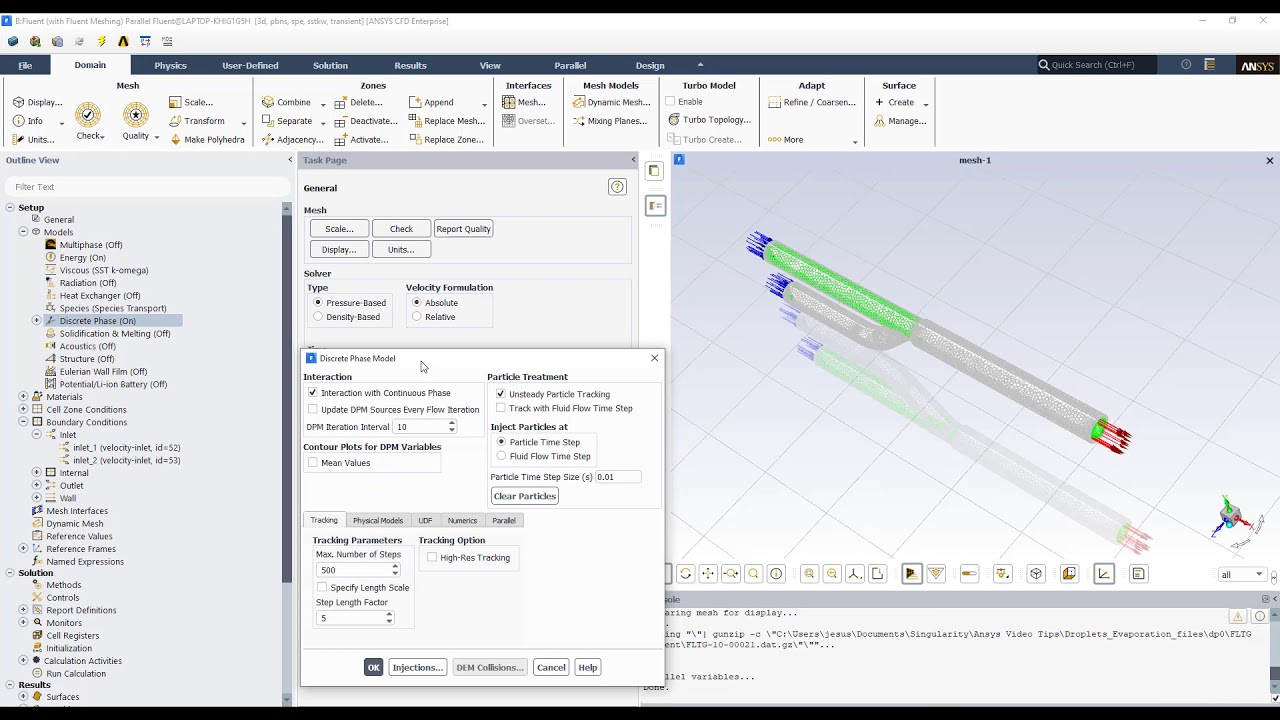Click the Clear Particles button
Screen dimensions: 1280x720
[x=524, y=496]
